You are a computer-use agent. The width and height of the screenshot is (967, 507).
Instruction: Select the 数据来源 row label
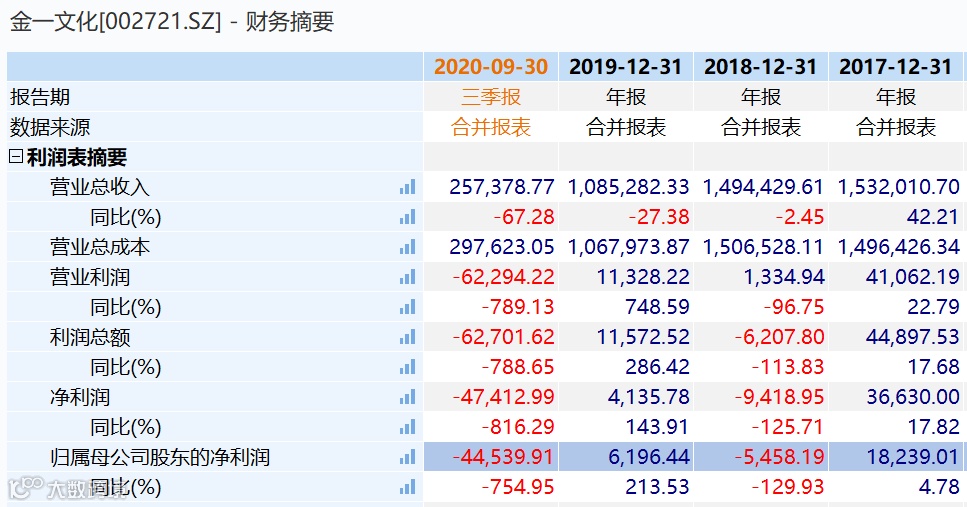tap(50, 127)
